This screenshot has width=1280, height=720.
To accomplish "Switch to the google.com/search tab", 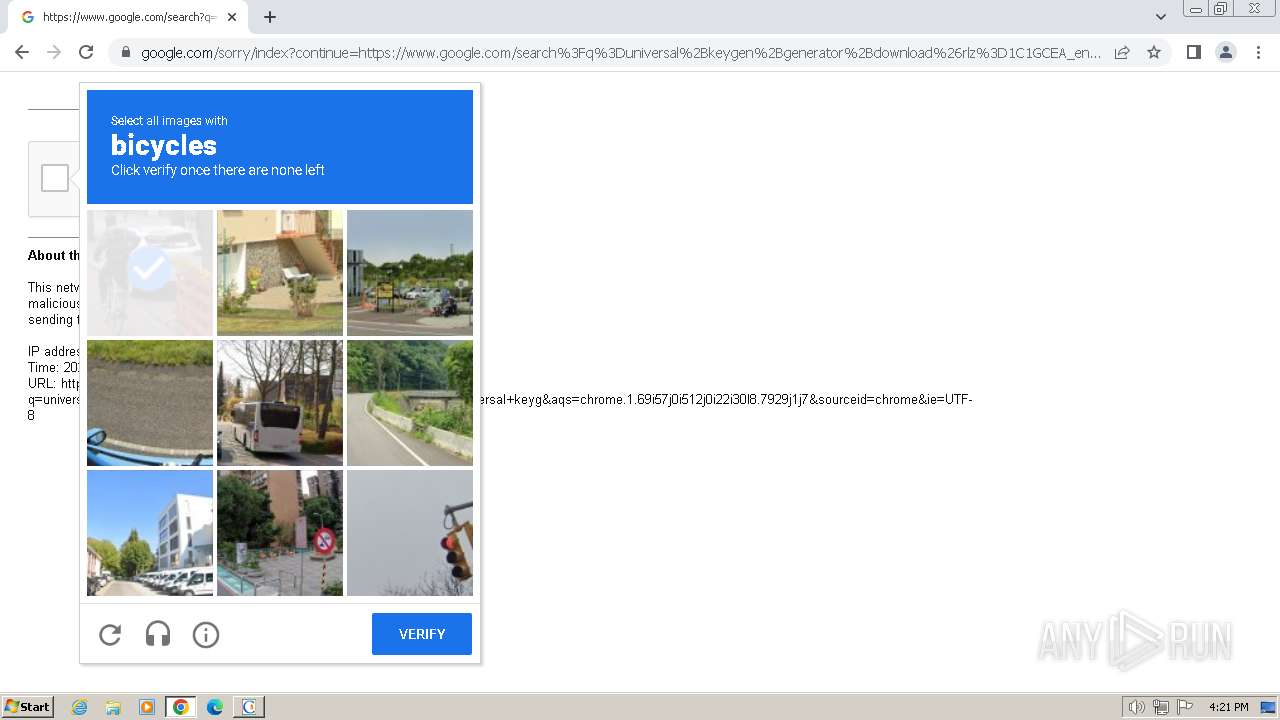I will click(128, 17).
